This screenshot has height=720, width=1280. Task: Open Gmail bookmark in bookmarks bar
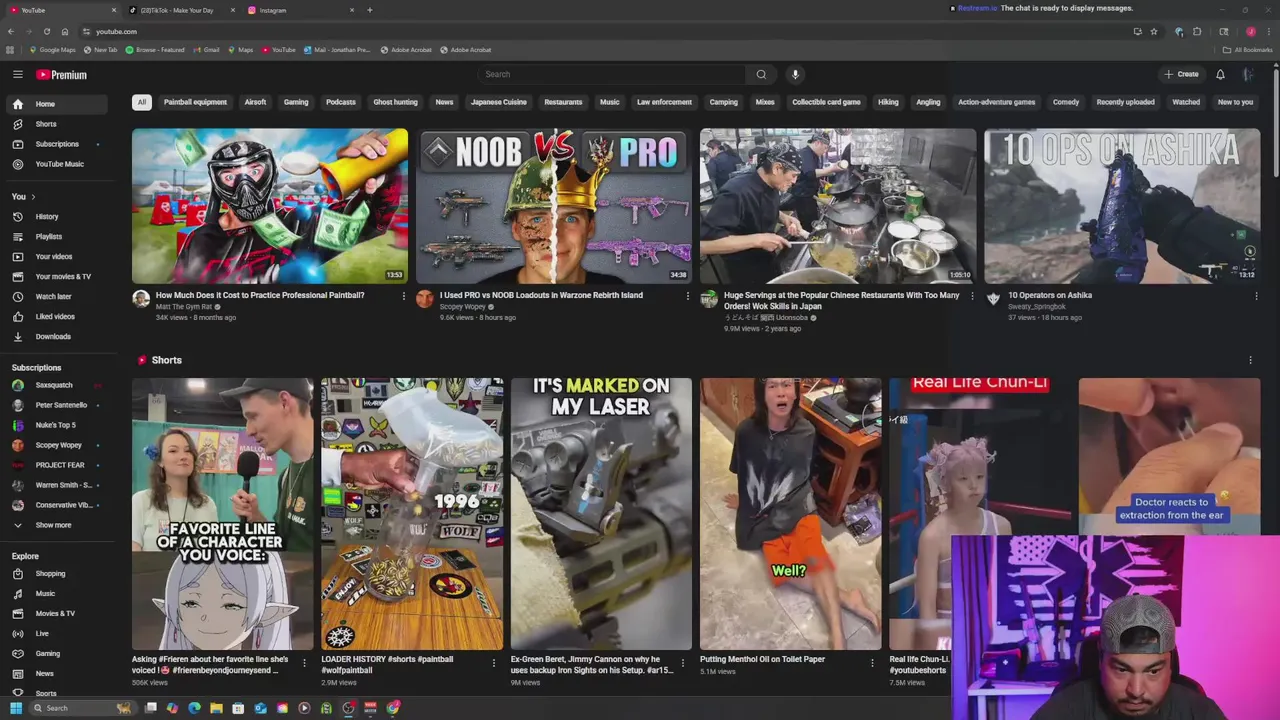207,50
